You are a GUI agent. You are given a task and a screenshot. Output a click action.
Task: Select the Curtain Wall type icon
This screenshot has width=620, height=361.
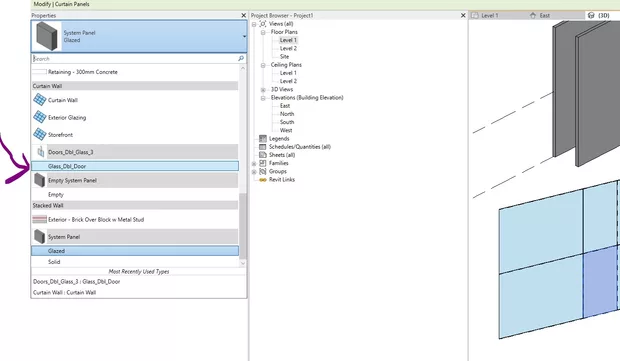(40, 100)
